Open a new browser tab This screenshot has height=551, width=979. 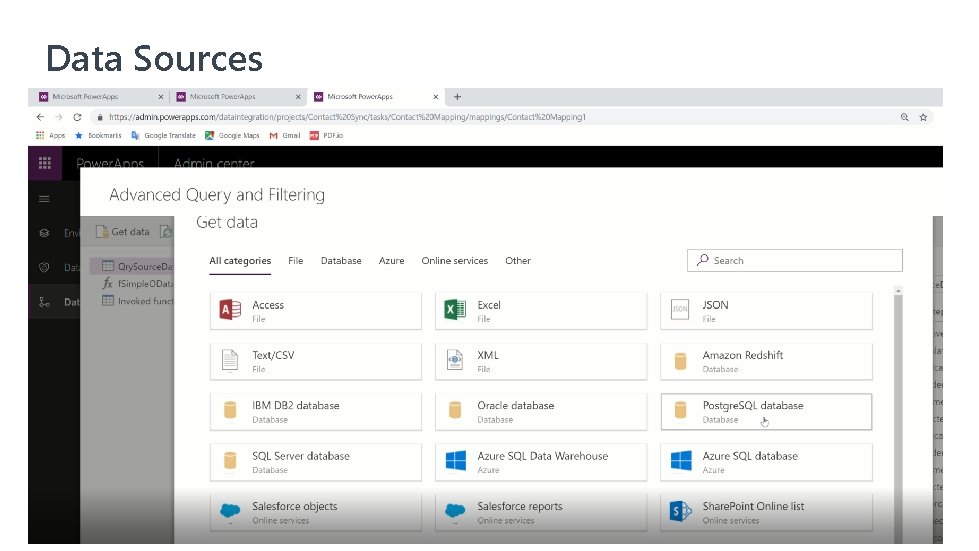[x=458, y=97]
